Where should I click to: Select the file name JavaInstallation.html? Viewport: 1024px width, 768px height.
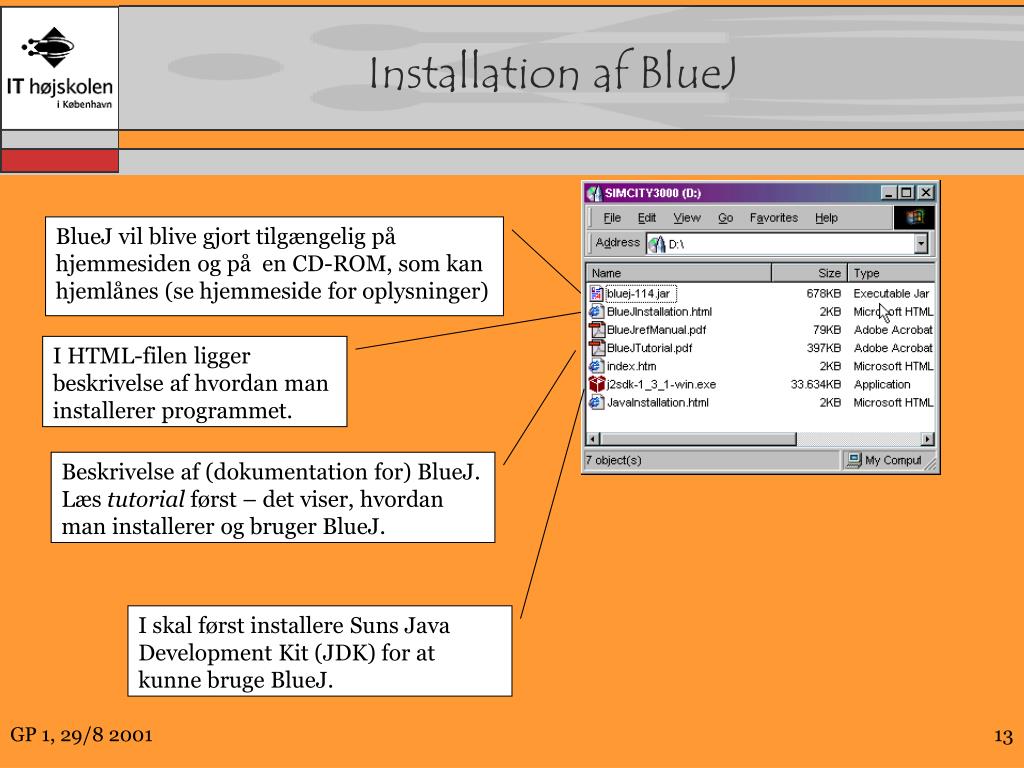(x=658, y=403)
